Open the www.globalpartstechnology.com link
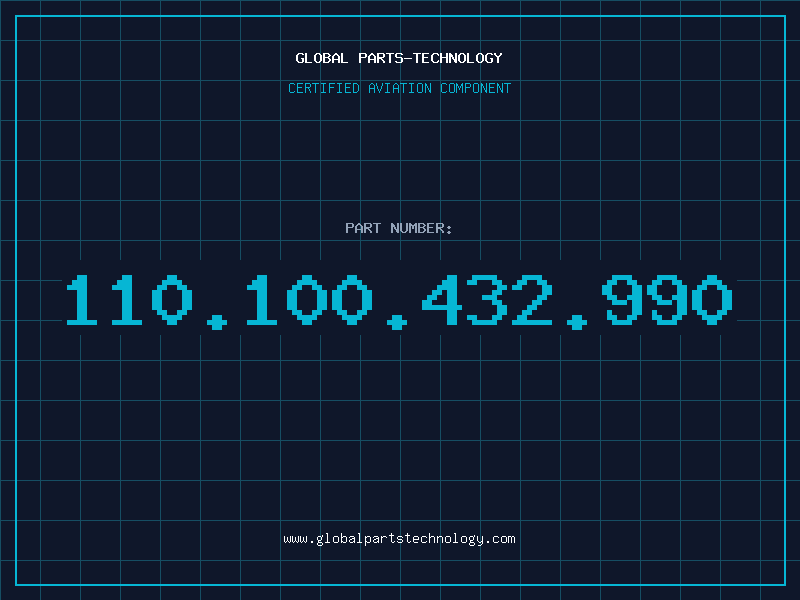Image resolution: width=800 pixels, height=600 pixels. tap(399, 539)
